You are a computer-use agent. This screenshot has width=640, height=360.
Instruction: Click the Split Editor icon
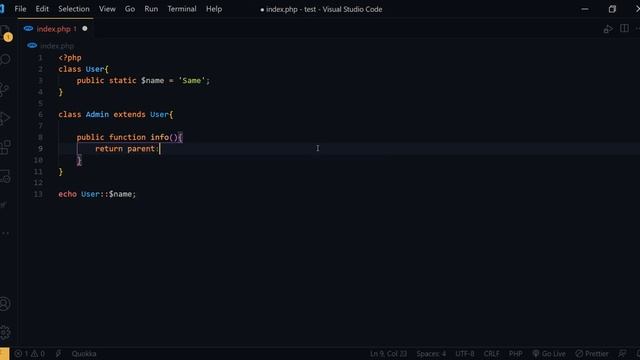point(624,29)
